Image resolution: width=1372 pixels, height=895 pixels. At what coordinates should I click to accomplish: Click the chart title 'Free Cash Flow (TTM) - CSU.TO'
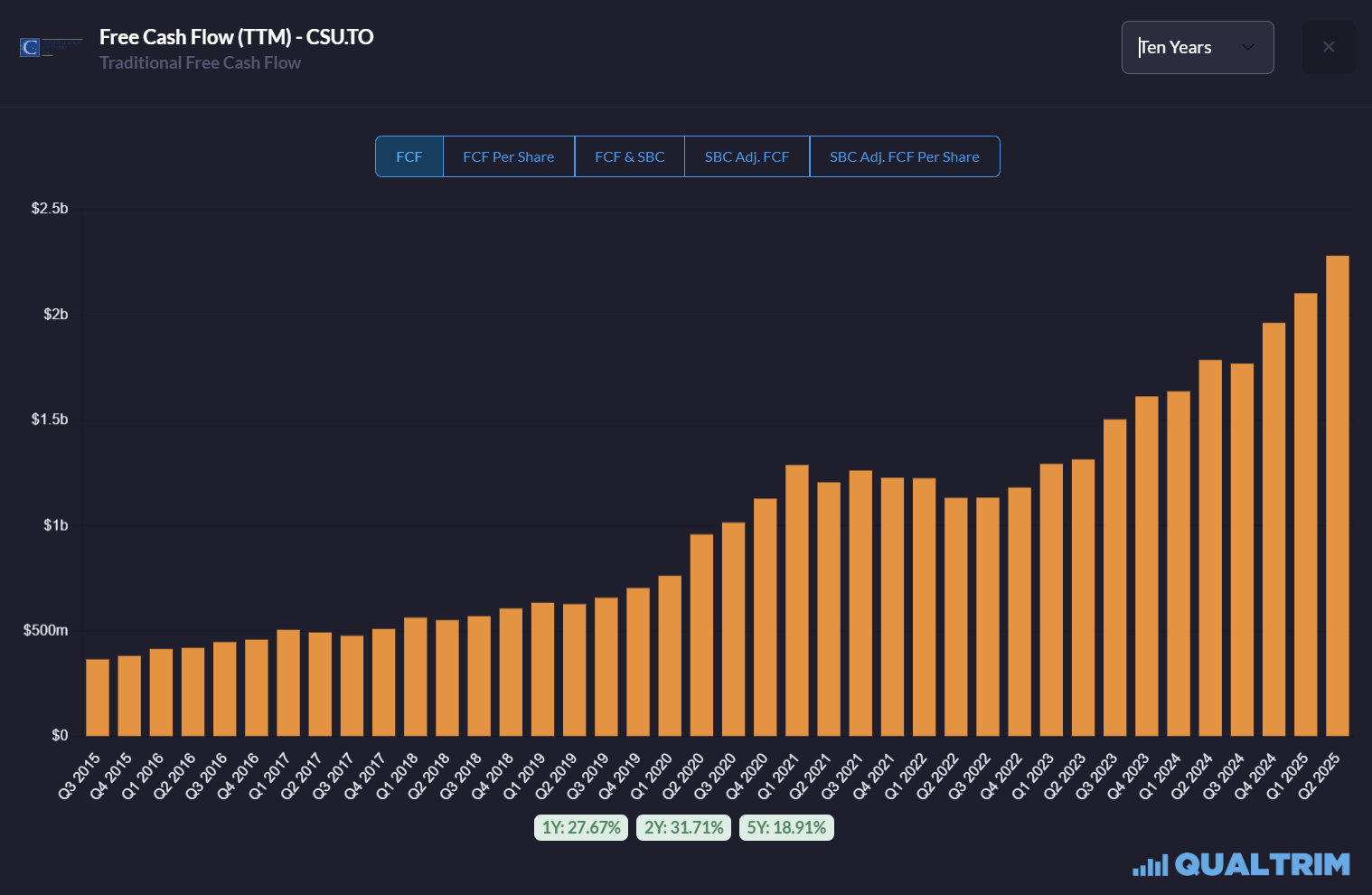pyautogui.click(x=237, y=37)
